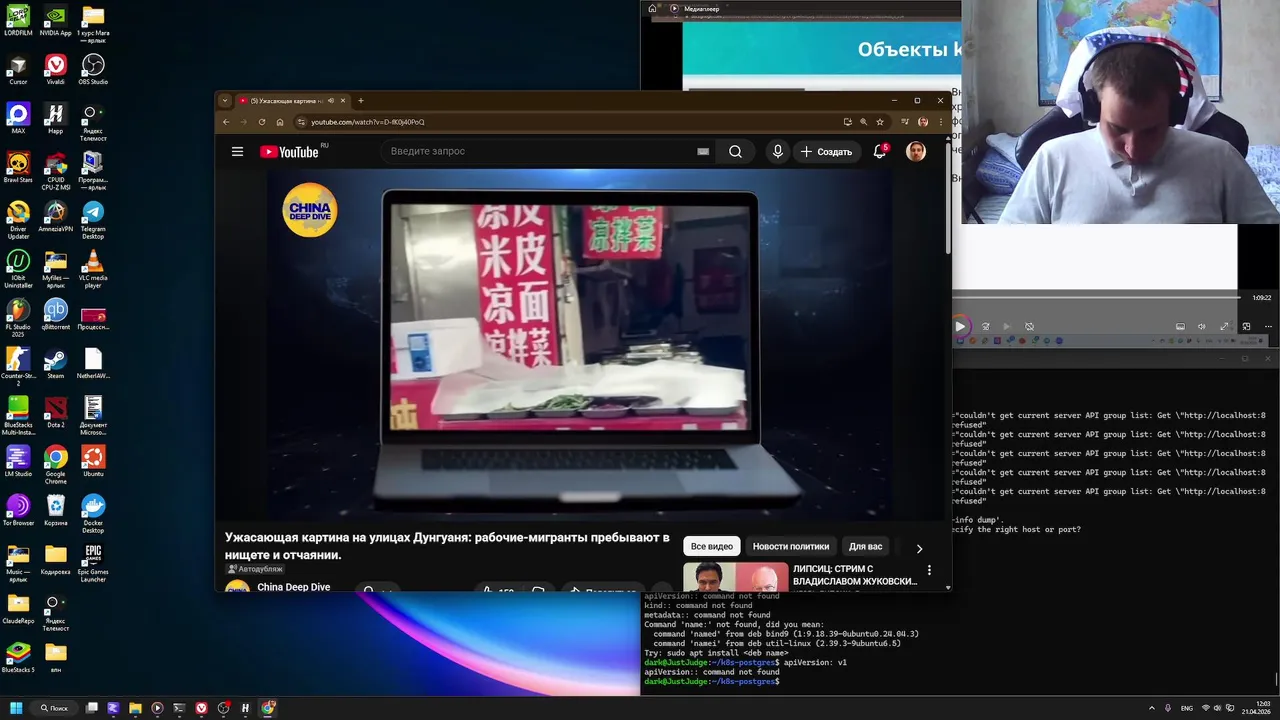Open the Steam desktop shortcut
The height and width of the screenshot is (720, 1280).
click(56, 363)
